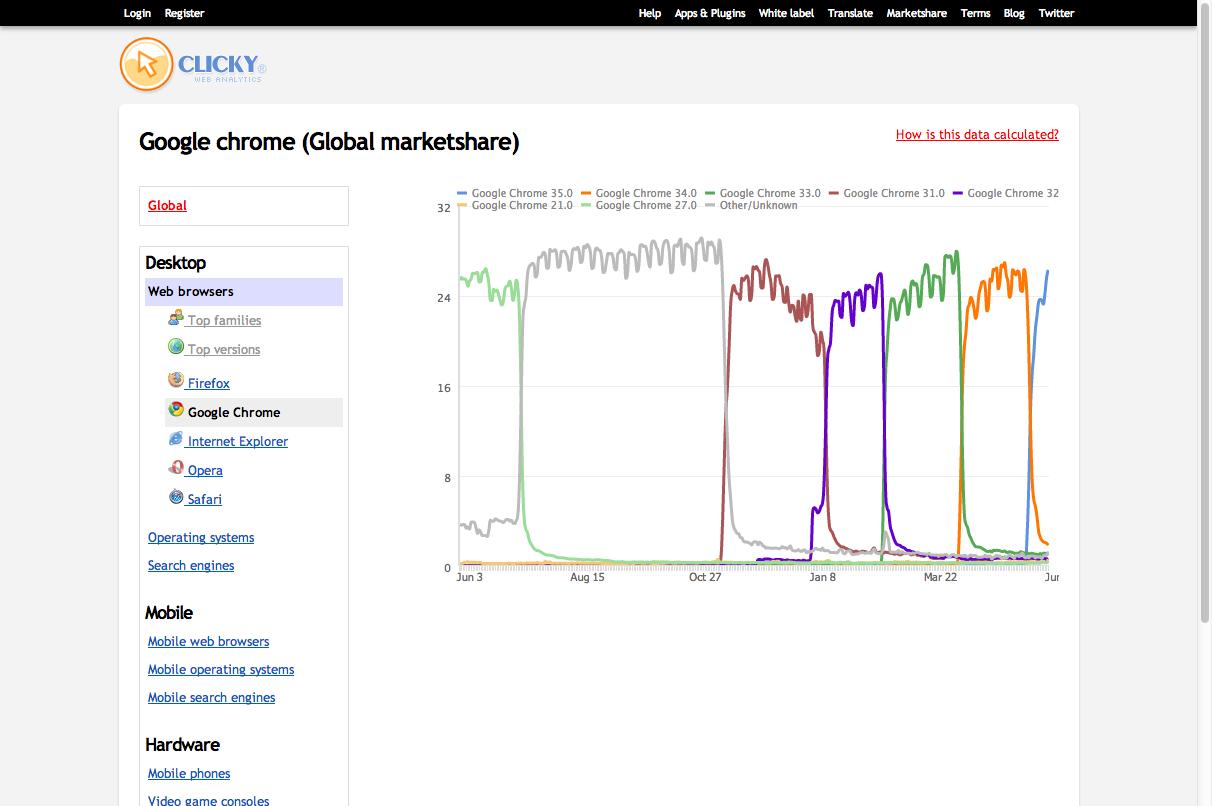Open Internet Explorer marketshare link
This screenshot has height=806, width=1212.
pyautogui.click(x=238, y=442)
